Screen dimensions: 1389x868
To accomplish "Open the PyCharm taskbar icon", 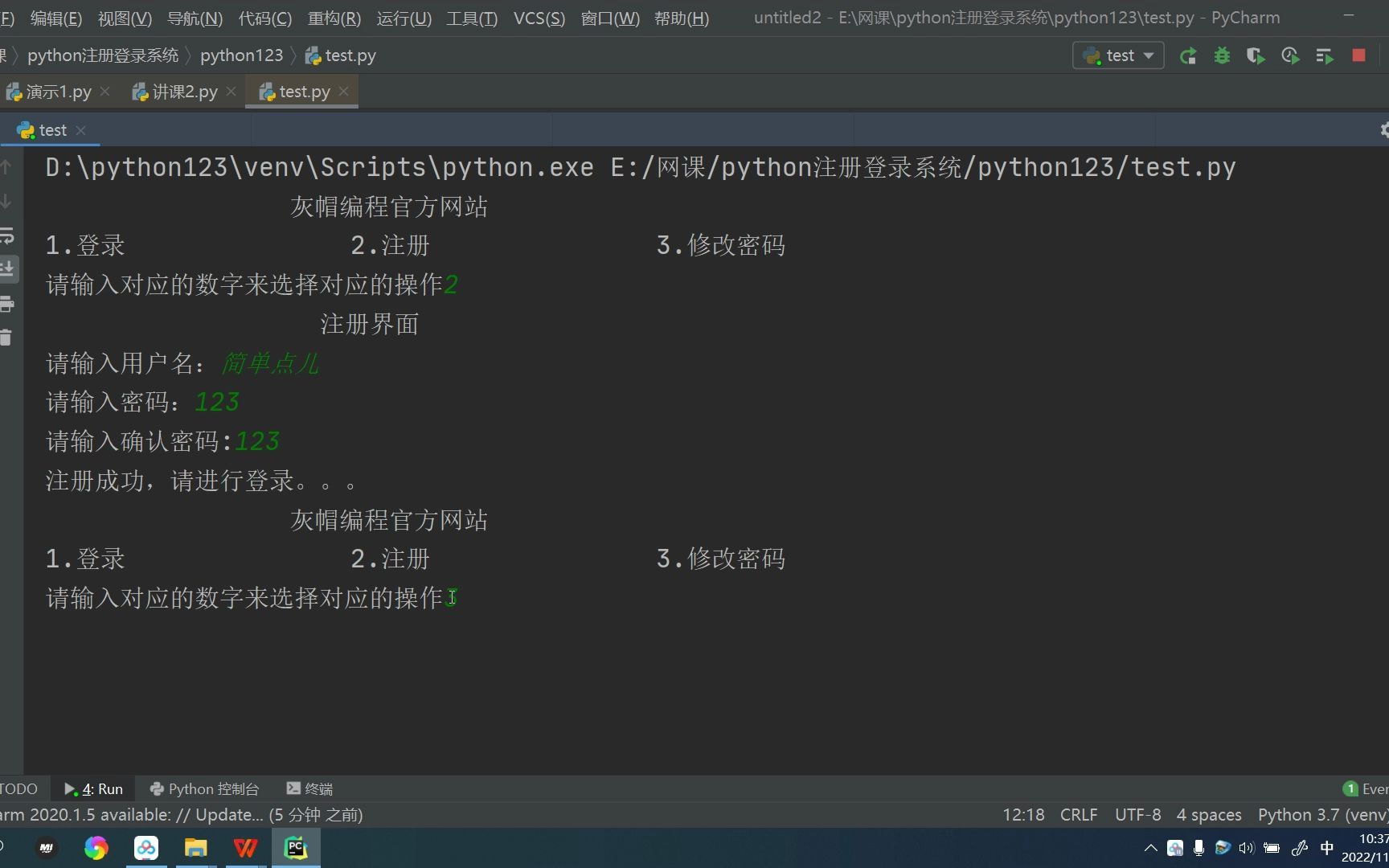I will 296,848.
